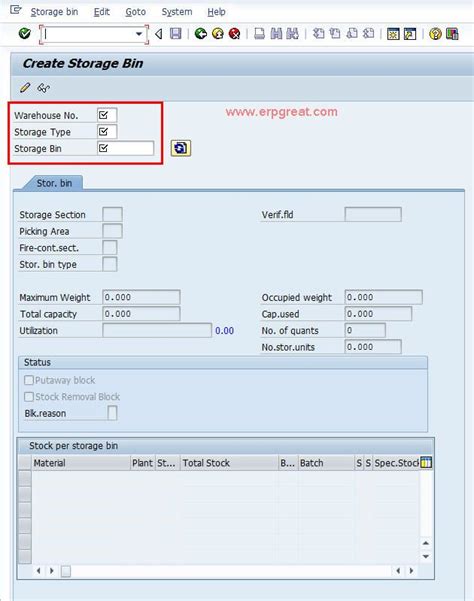Click the Storage Type input field
The width and height of the screenshot is (474, 601).
coord(107,131)
